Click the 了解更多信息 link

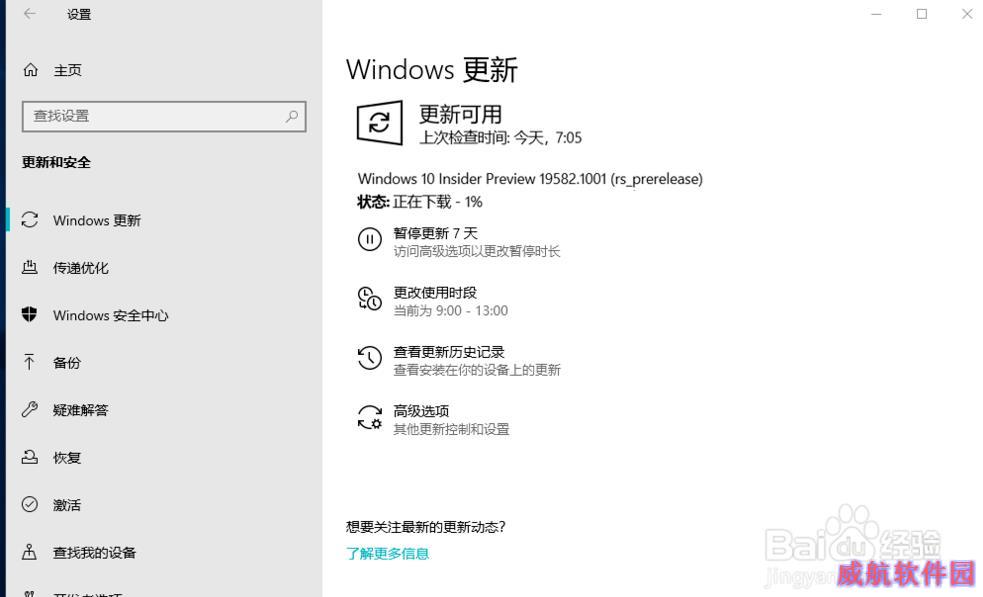coord(387,553)
